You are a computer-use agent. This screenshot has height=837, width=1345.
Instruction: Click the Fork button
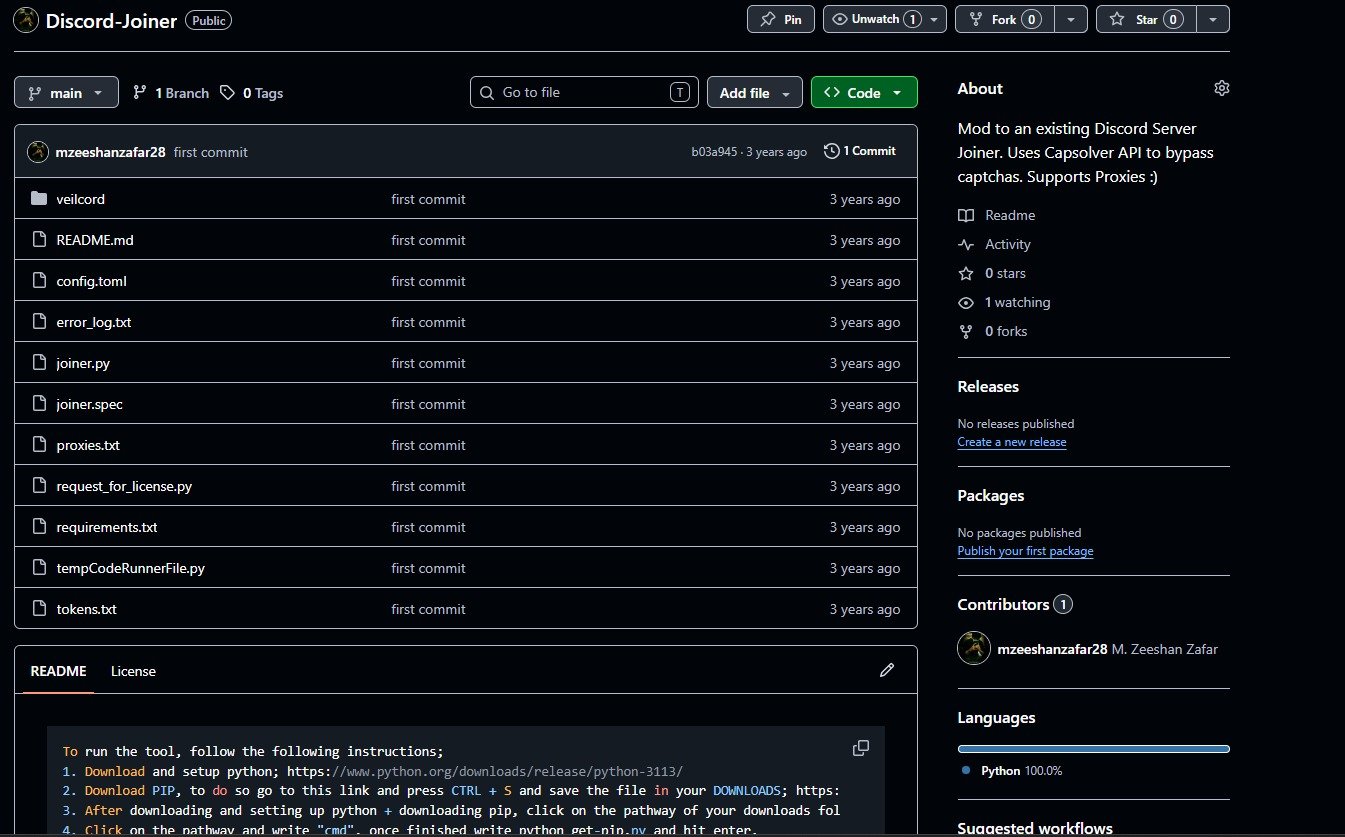[x=1004, y=19]
